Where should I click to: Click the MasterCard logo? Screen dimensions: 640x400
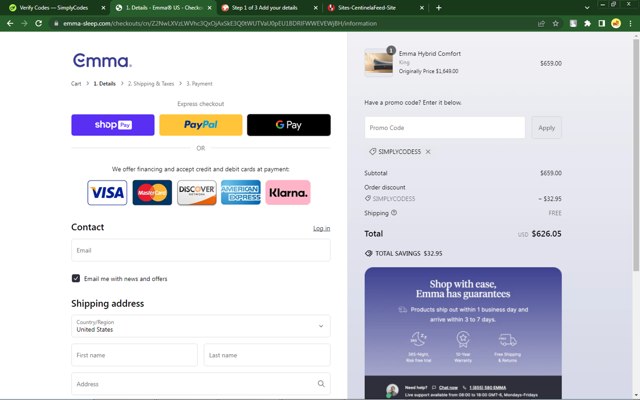click(x=152, y=193)
